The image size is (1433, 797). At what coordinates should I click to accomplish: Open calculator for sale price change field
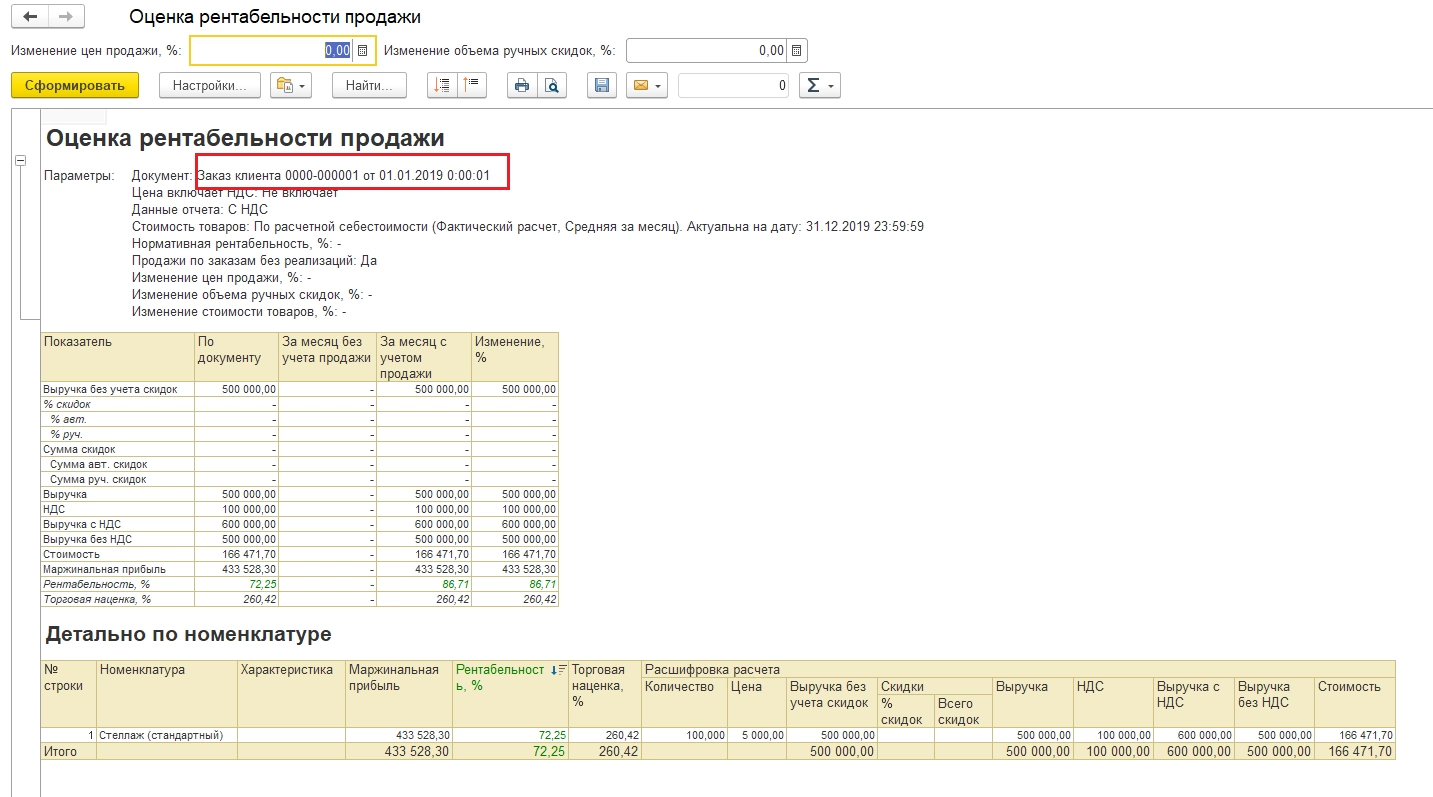point(363,51)
